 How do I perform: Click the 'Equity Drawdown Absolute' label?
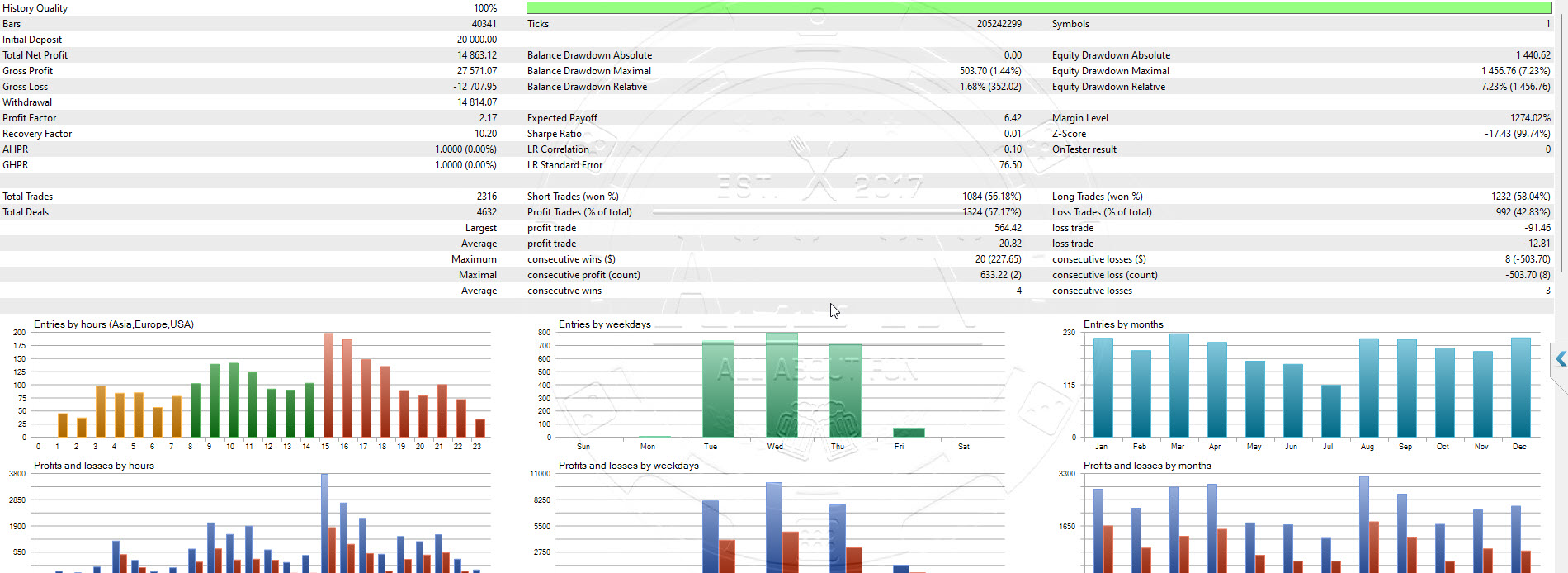tap(1112, 55)
